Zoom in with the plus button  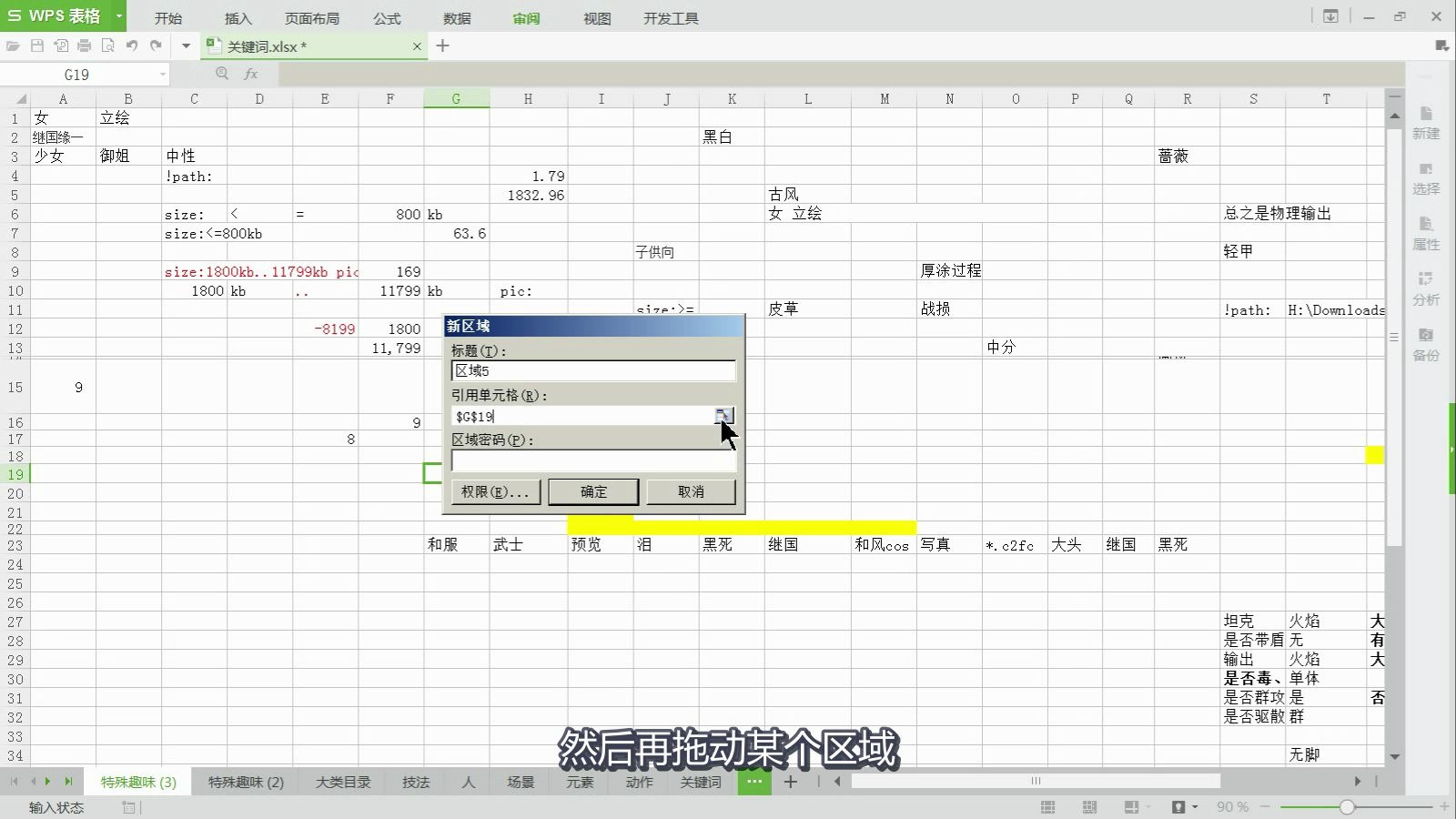(1443, 807)
